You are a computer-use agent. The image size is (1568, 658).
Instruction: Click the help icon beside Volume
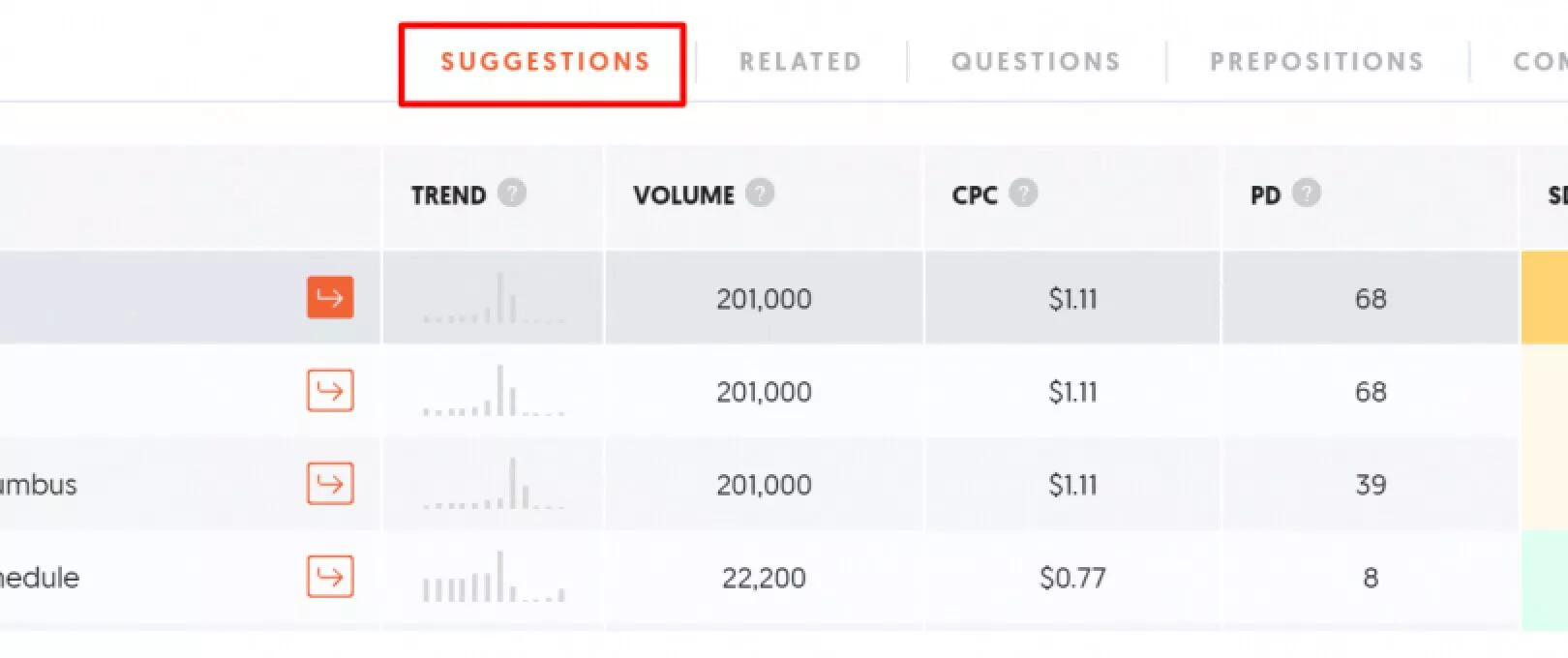[x=760, y=194]
